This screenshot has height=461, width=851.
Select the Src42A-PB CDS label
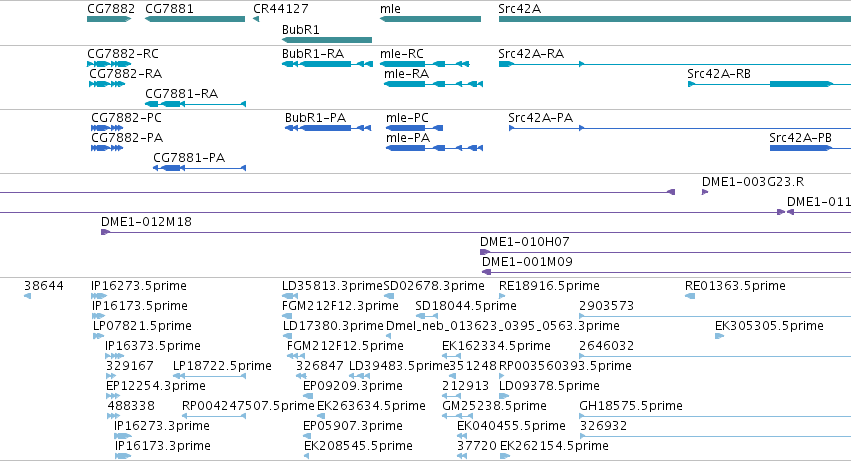[x=800, y=138]
